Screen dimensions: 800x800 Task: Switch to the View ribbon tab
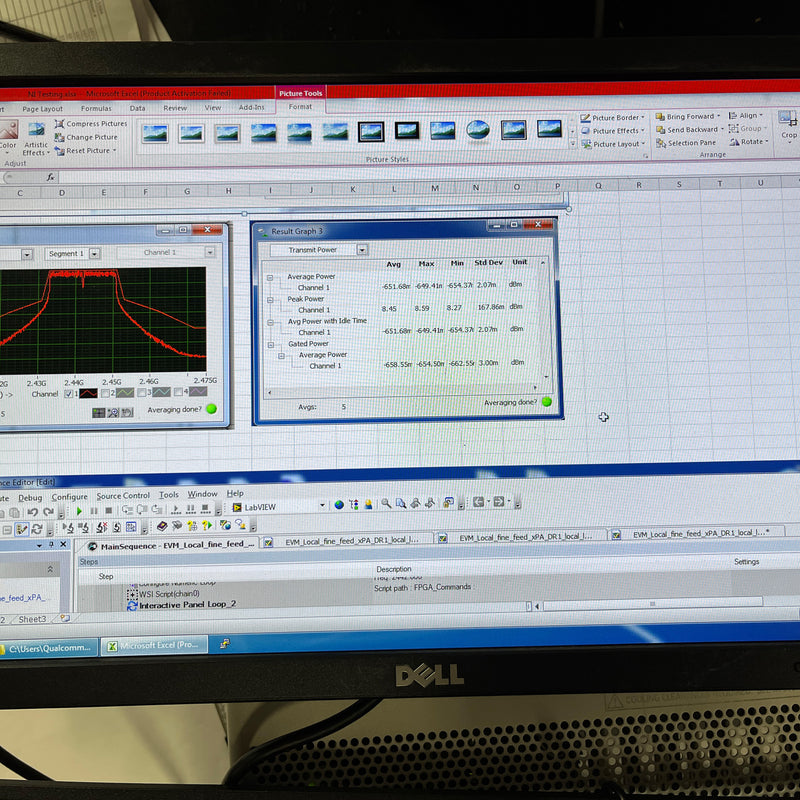pyautogui.click(x=213, y=108)
